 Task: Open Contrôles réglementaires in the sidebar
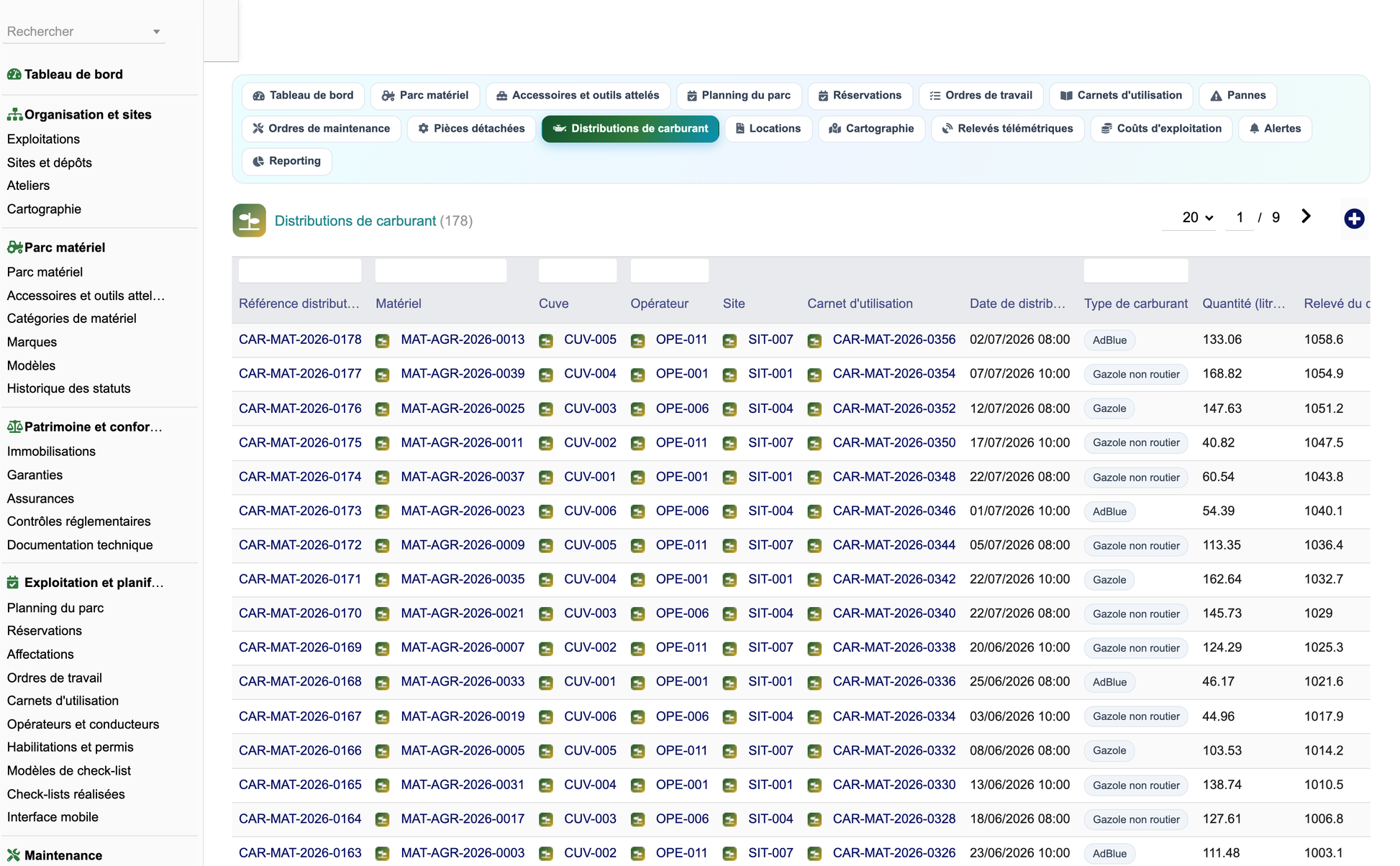pos(79,521)
